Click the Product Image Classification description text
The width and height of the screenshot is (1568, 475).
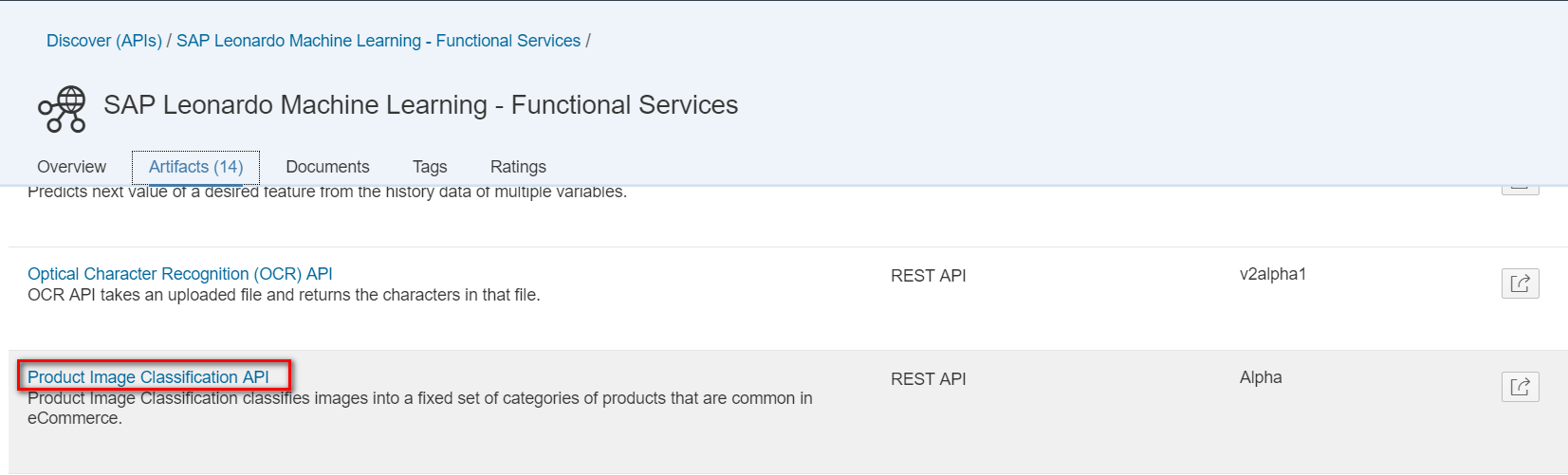[419, 399]
